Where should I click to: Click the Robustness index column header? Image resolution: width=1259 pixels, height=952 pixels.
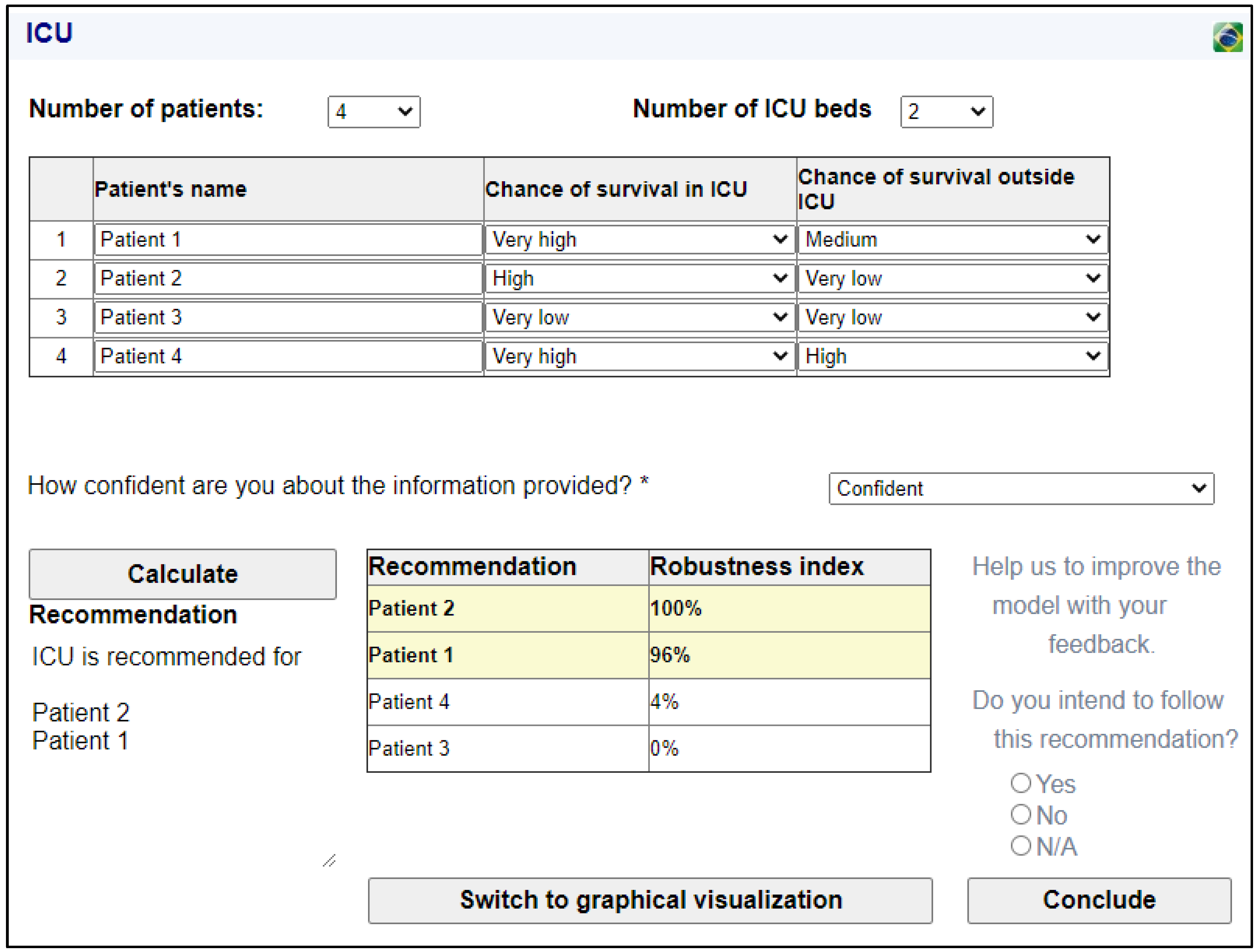pos(789,567)
